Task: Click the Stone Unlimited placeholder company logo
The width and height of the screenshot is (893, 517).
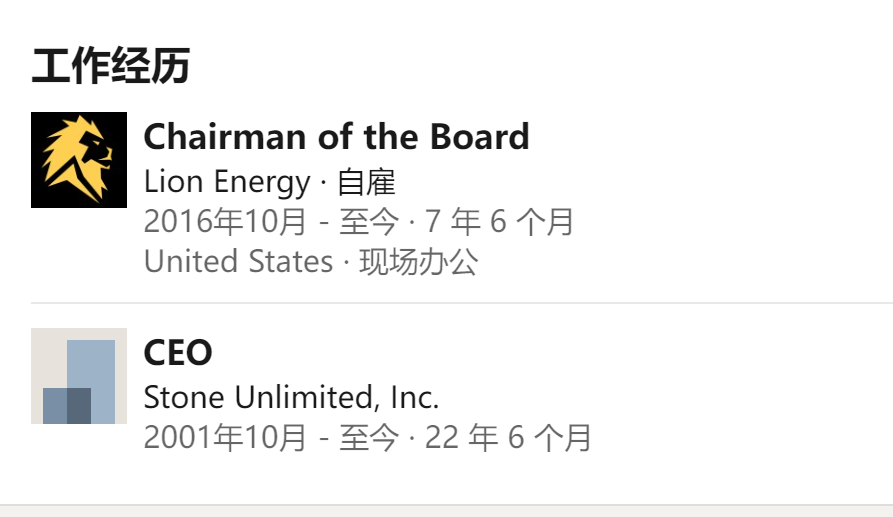Action: (79, 376)
